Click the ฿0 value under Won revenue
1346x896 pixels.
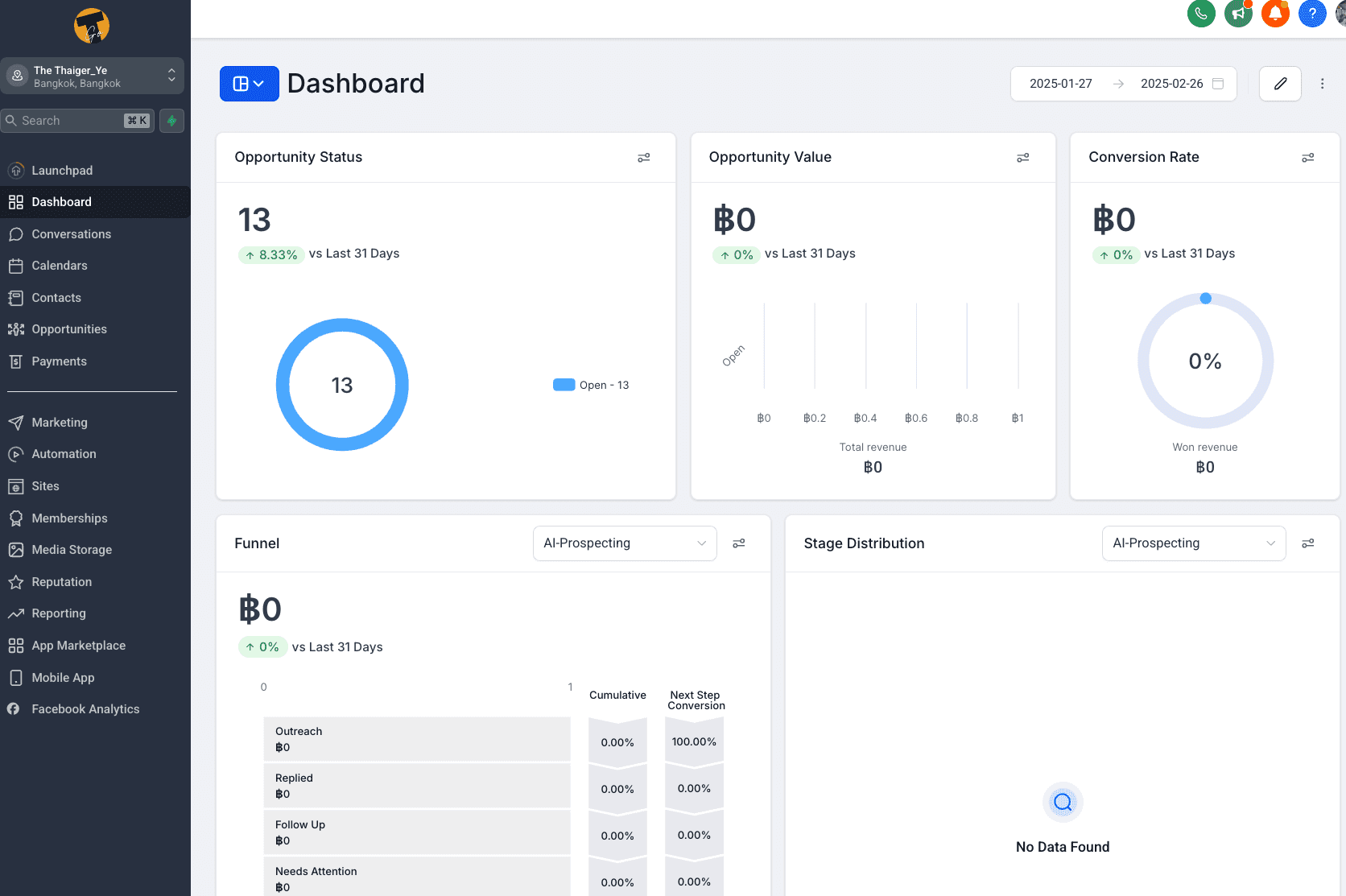pos(1205,468)
